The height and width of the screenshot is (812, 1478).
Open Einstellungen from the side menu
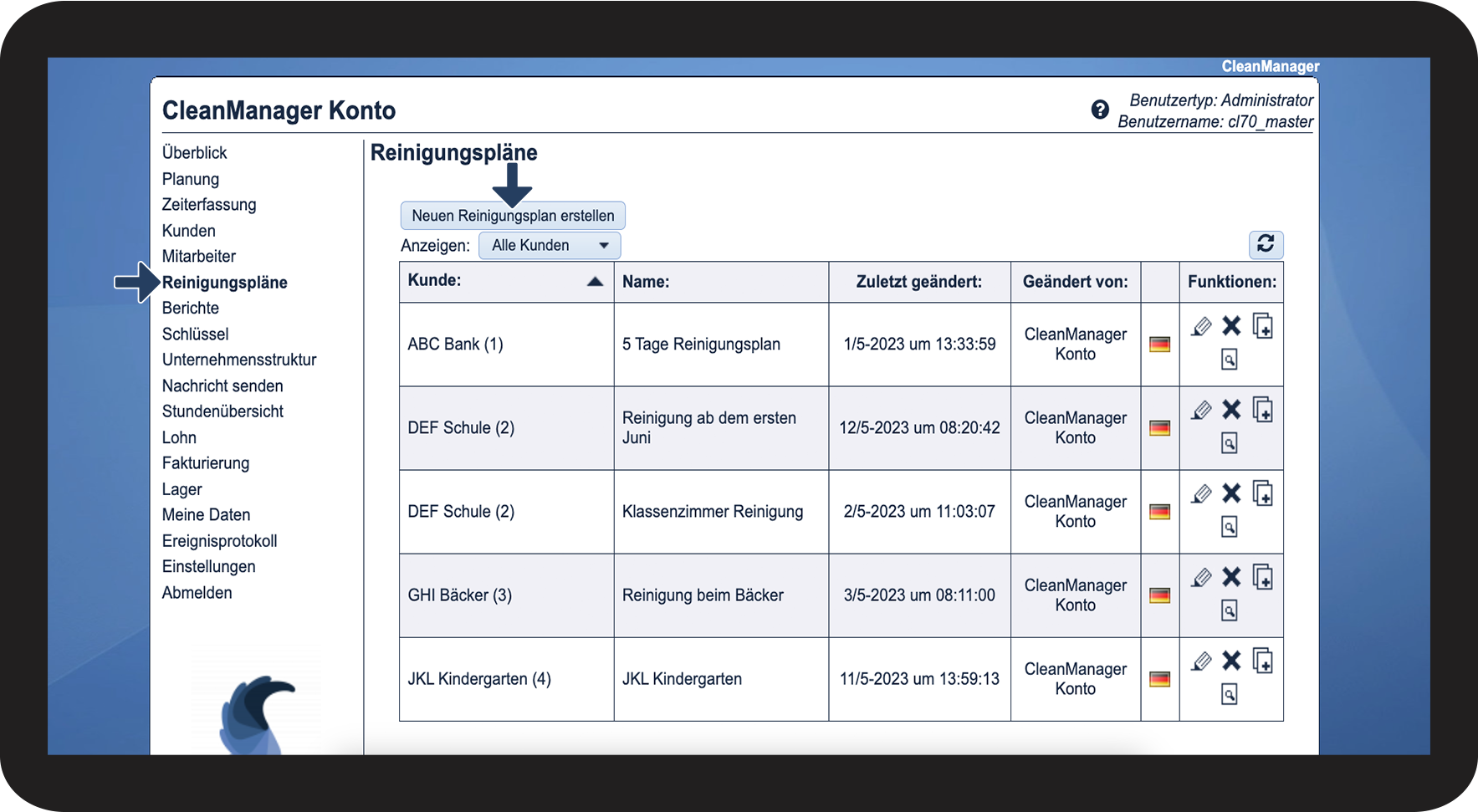[x=209, y=567]
